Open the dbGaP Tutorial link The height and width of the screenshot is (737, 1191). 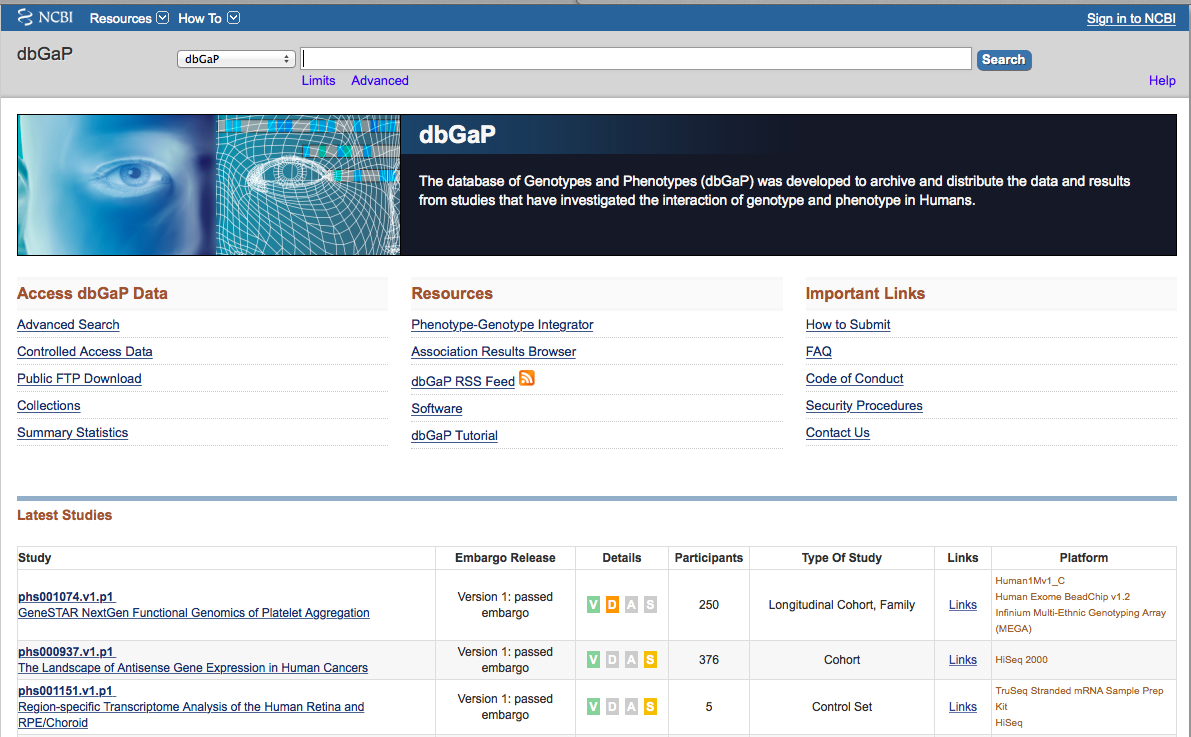tap(454, 435)
